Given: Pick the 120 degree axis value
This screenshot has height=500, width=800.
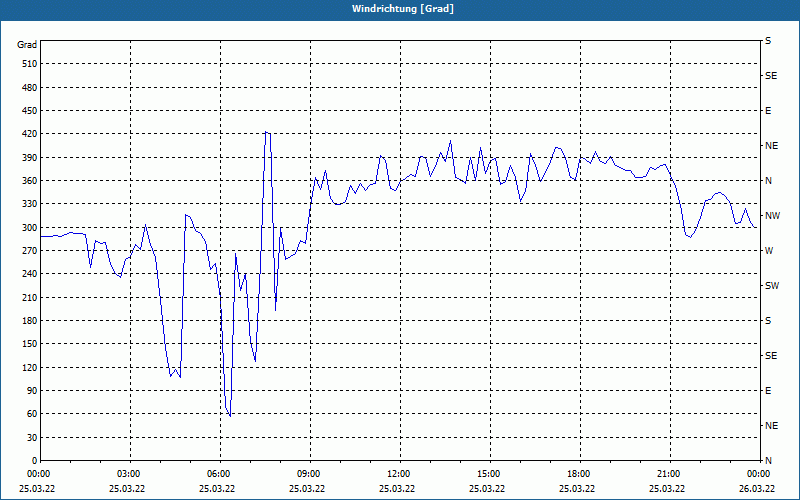Looking at the screenshot, I should click(x=30, y=367).
